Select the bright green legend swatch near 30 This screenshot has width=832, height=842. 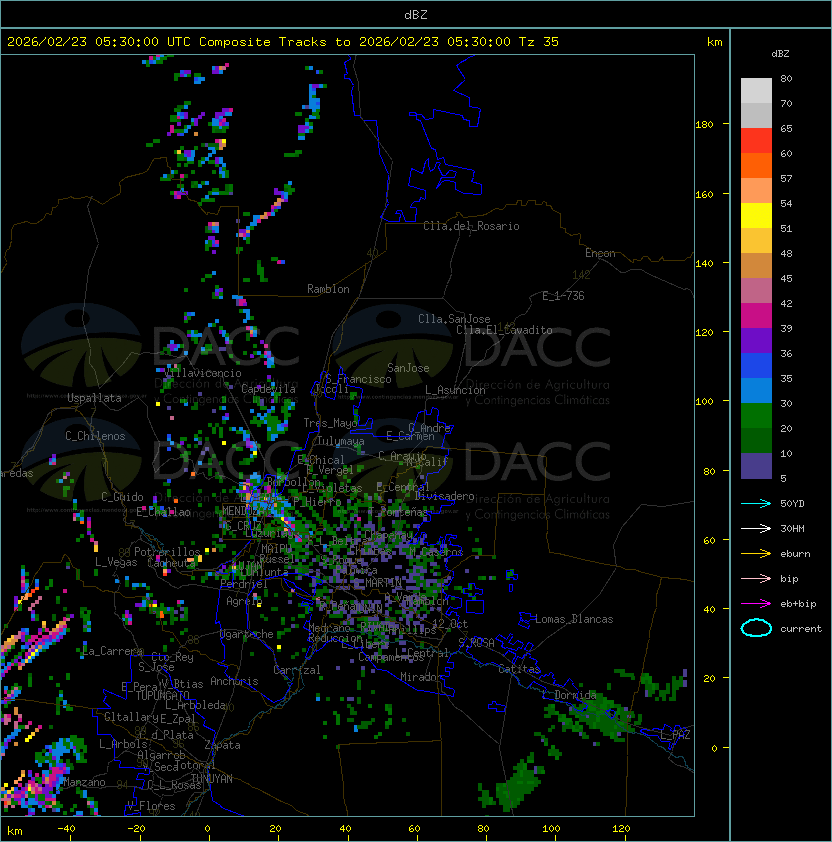[756, 416]
